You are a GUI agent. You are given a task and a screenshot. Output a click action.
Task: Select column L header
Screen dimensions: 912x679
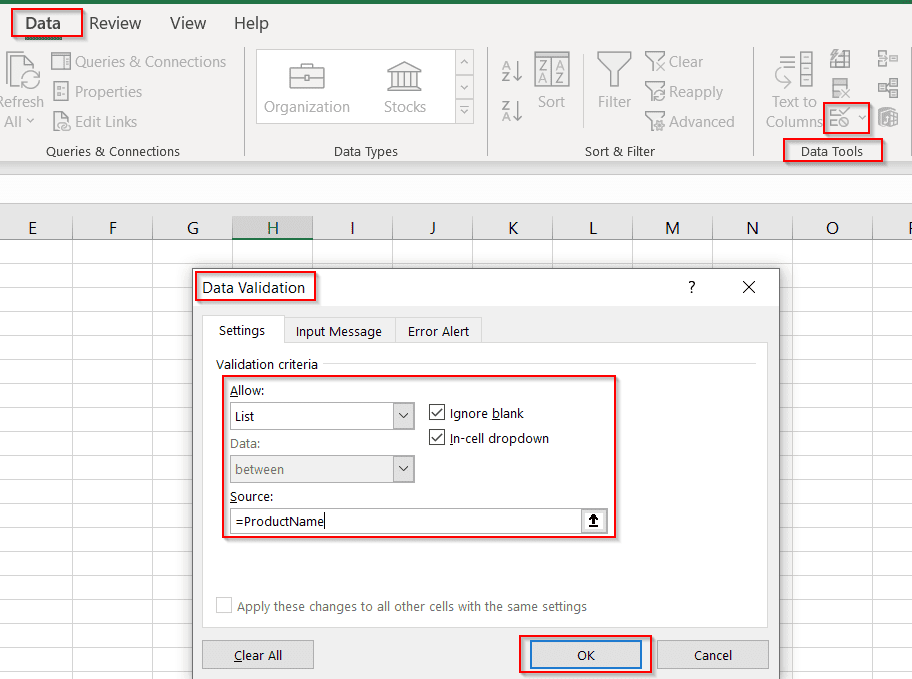[x=593, y=228]
